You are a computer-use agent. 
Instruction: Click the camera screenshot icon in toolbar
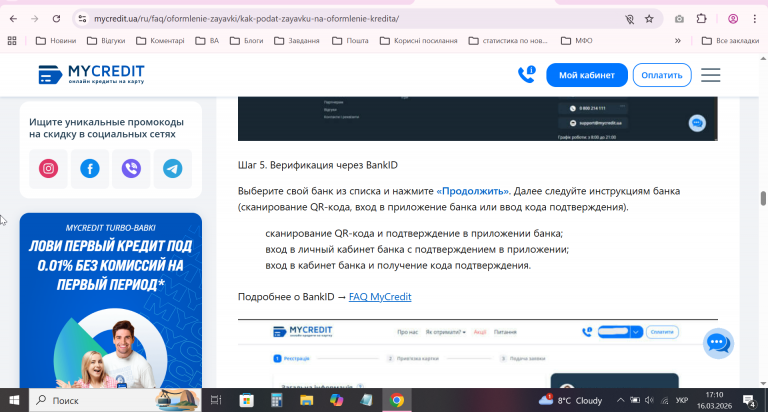(x=679, y=19)
